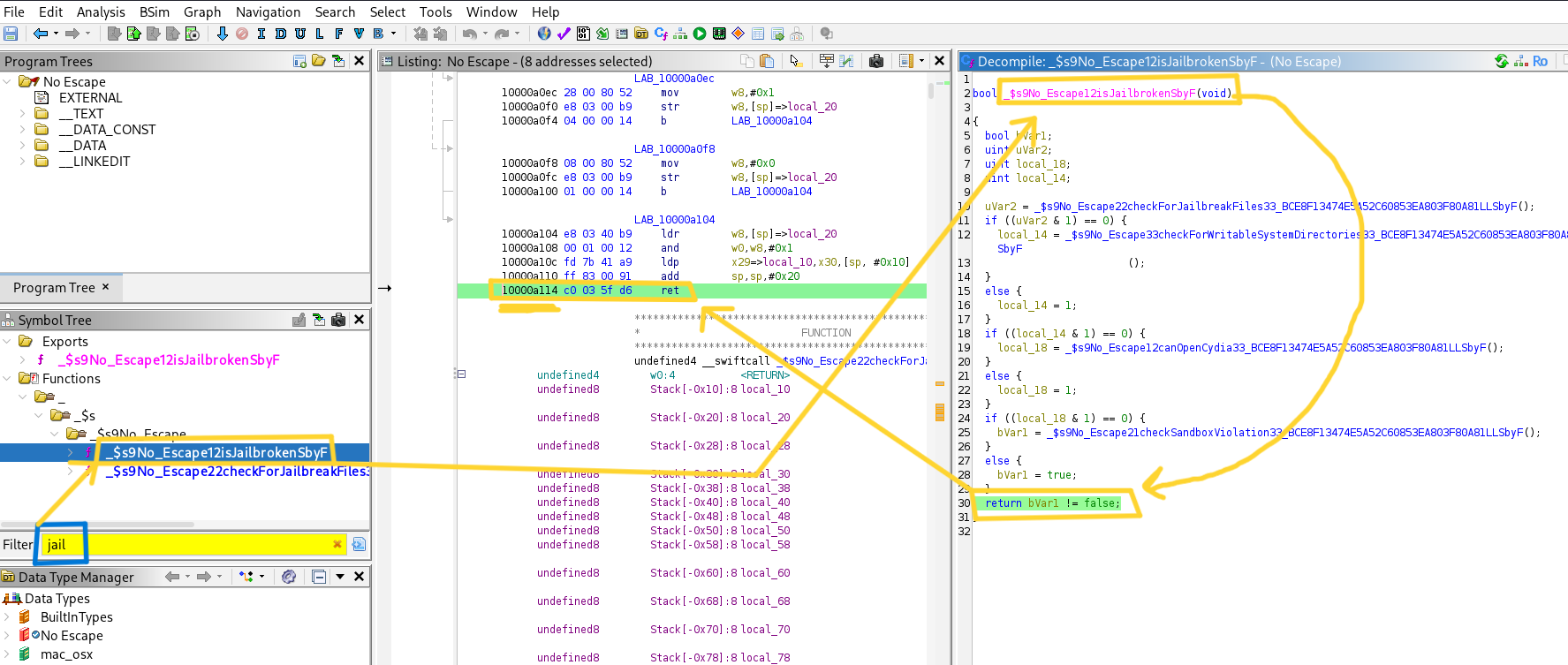Open the Navigation menu
The height and width of the screenshot is (665, 1568).
[268, 11]
